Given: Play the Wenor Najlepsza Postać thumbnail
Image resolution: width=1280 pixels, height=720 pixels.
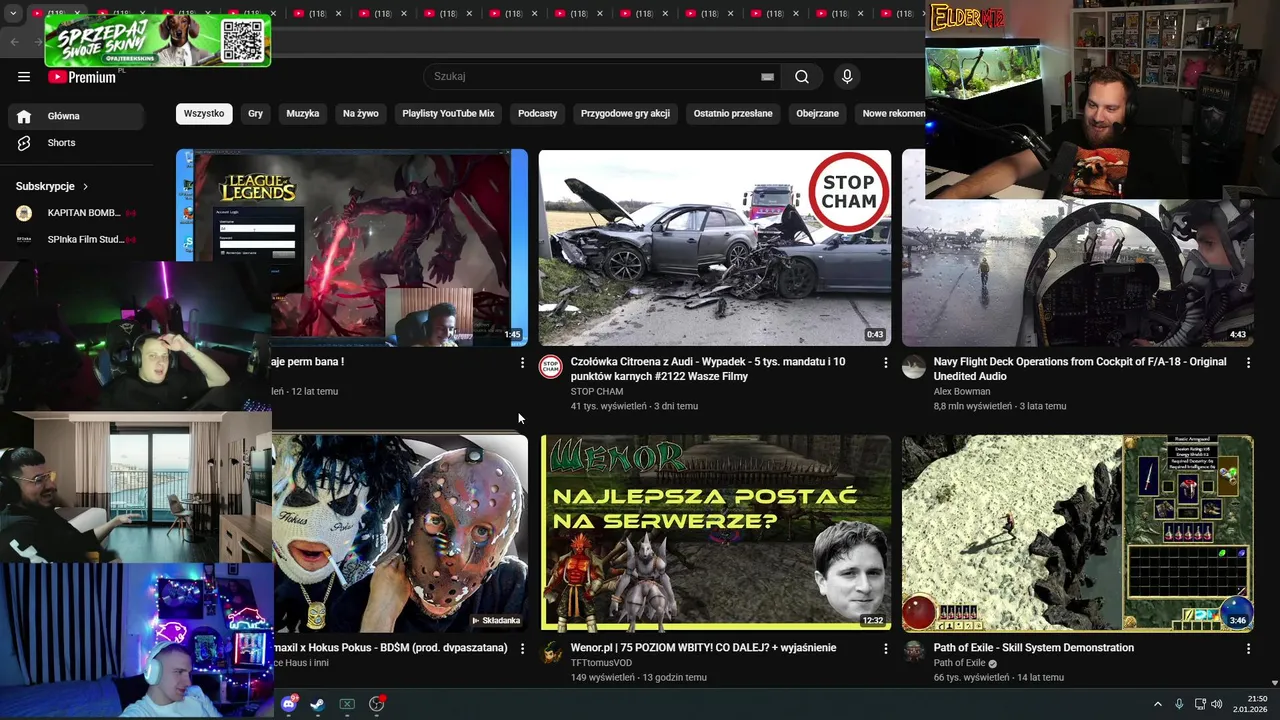Looking at the screenshot, I should pos(715,533).
